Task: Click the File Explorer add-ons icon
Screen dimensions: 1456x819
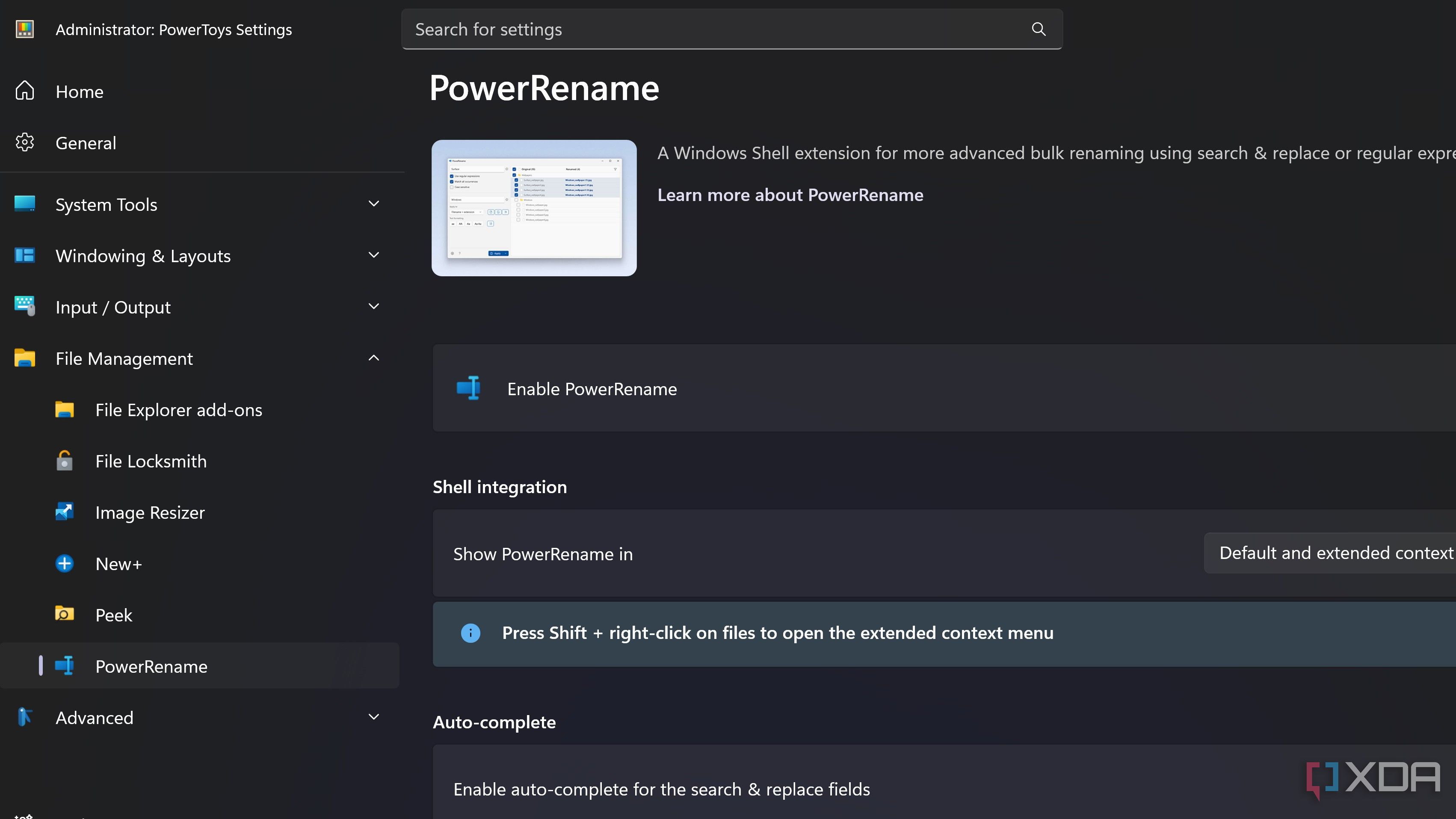Action: click(x=64, y=410)
